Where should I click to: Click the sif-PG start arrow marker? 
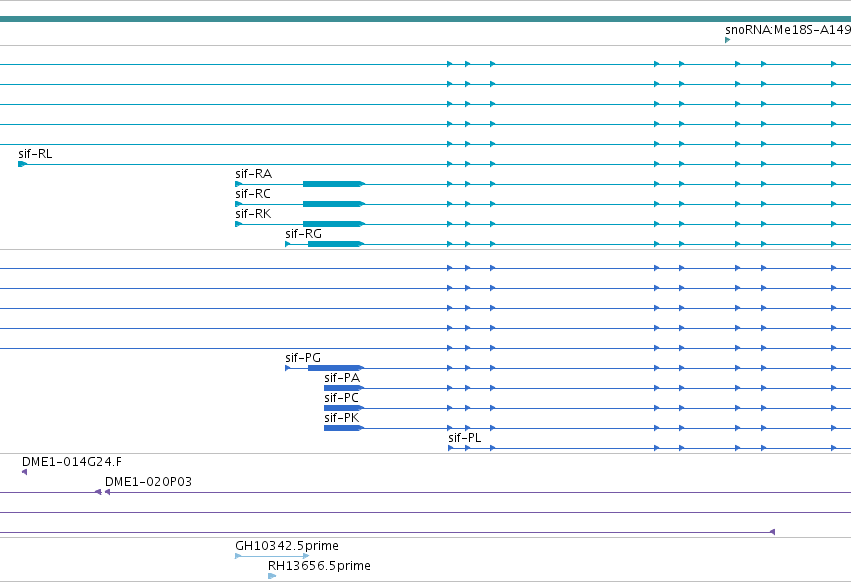pos(288,368)
